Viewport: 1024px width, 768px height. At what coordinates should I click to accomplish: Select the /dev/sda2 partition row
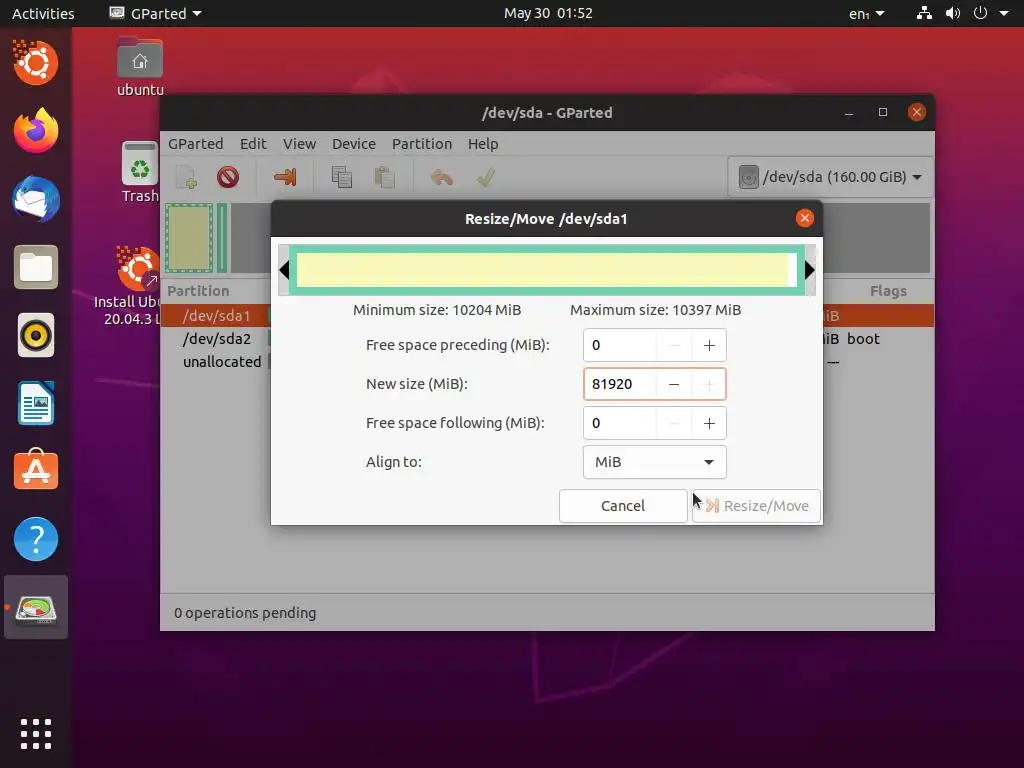pyautogui.click(x=216, y=339)
